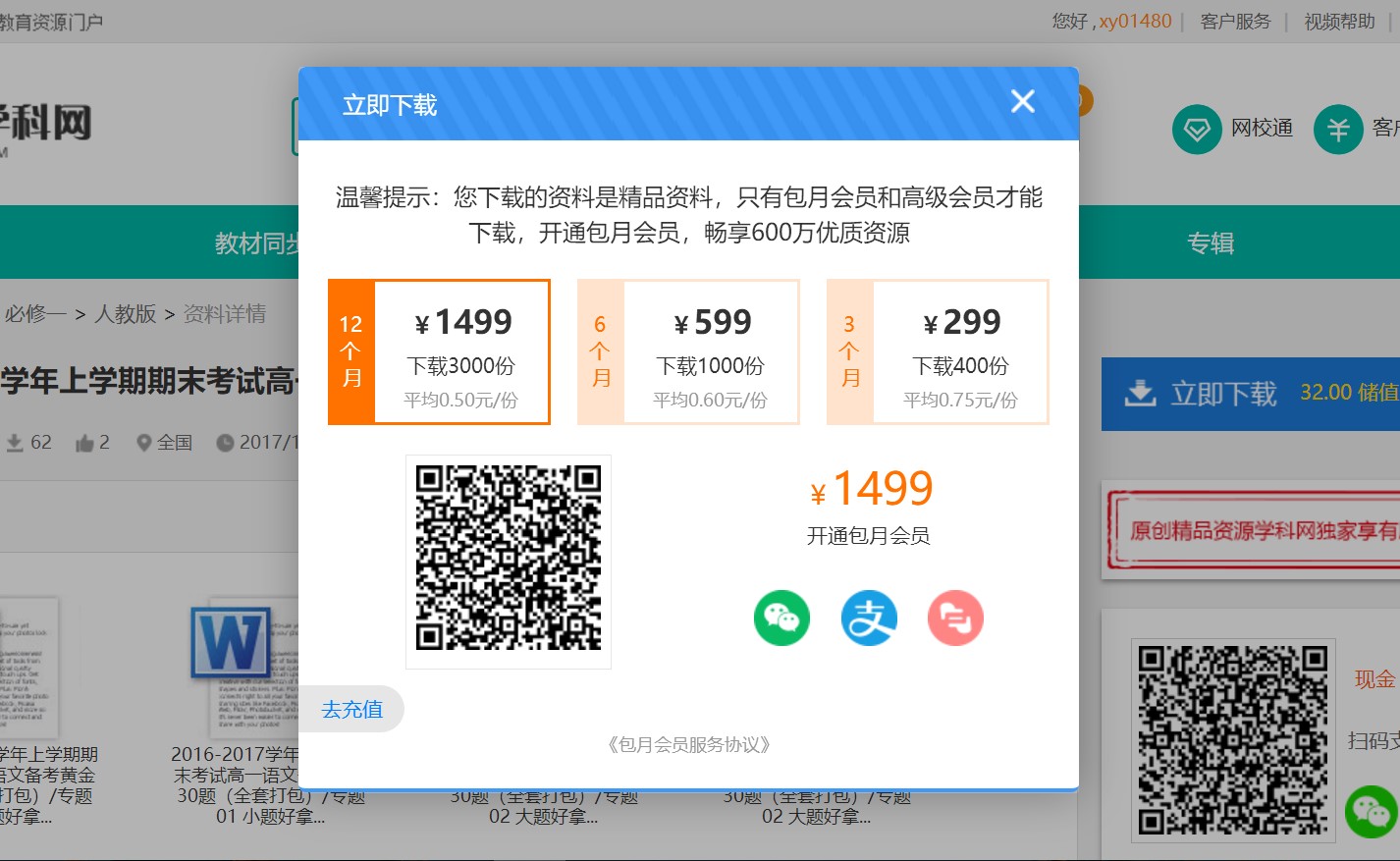Click username xy01480 in top bar

(x=1135, y=22)
